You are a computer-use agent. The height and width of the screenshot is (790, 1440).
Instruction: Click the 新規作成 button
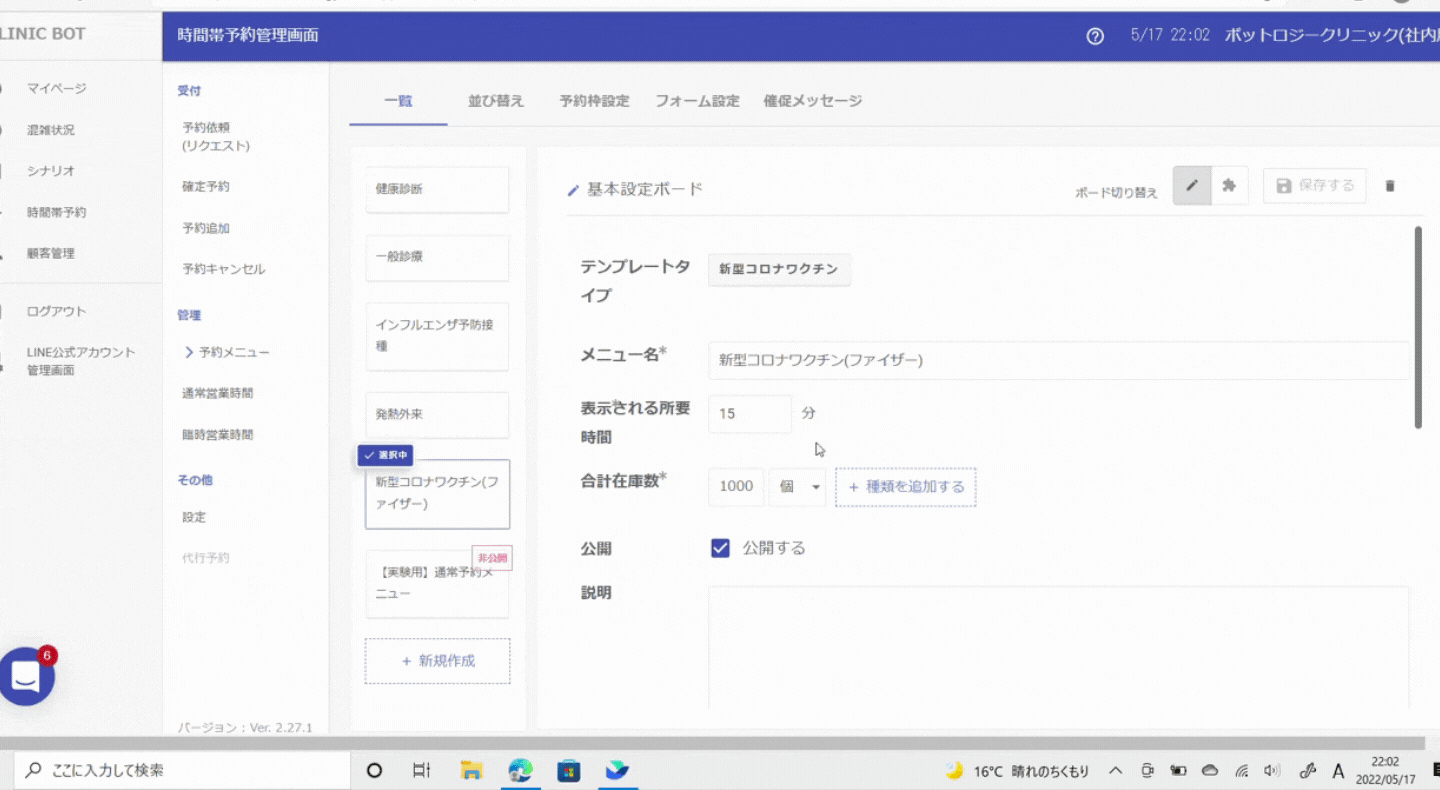pyautogui.click(x=437, y=661)
